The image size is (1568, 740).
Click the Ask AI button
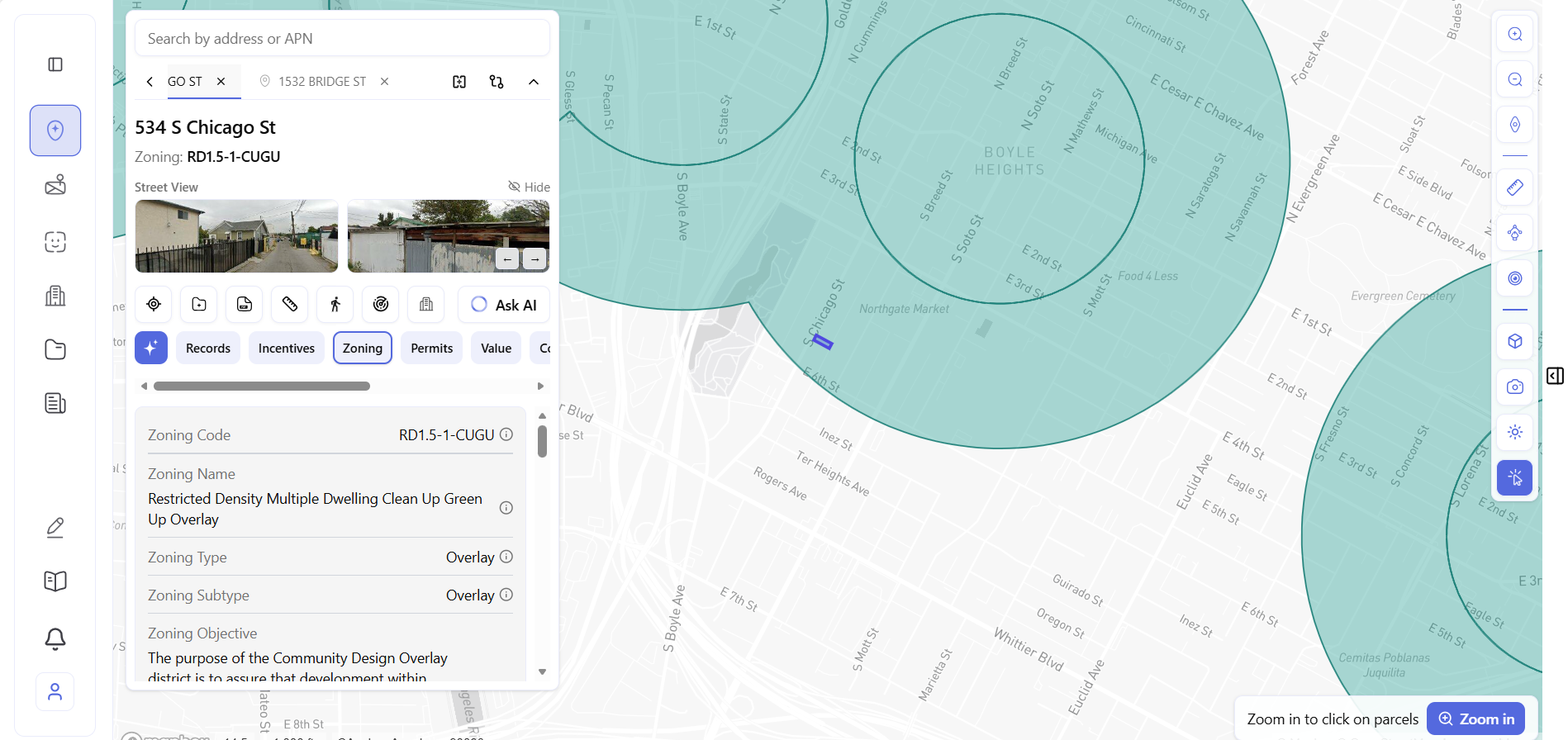pyautogui.click(x=504, y=304)
